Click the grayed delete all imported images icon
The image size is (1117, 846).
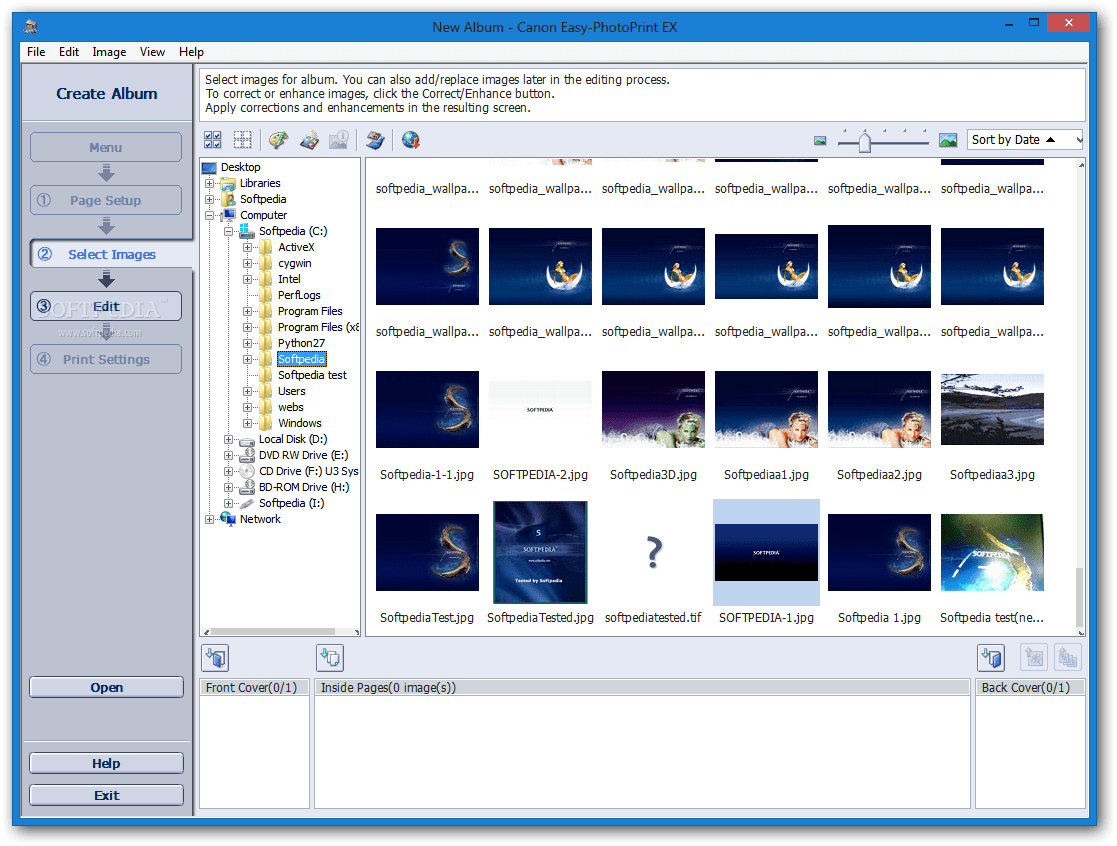coord(1067,657)
